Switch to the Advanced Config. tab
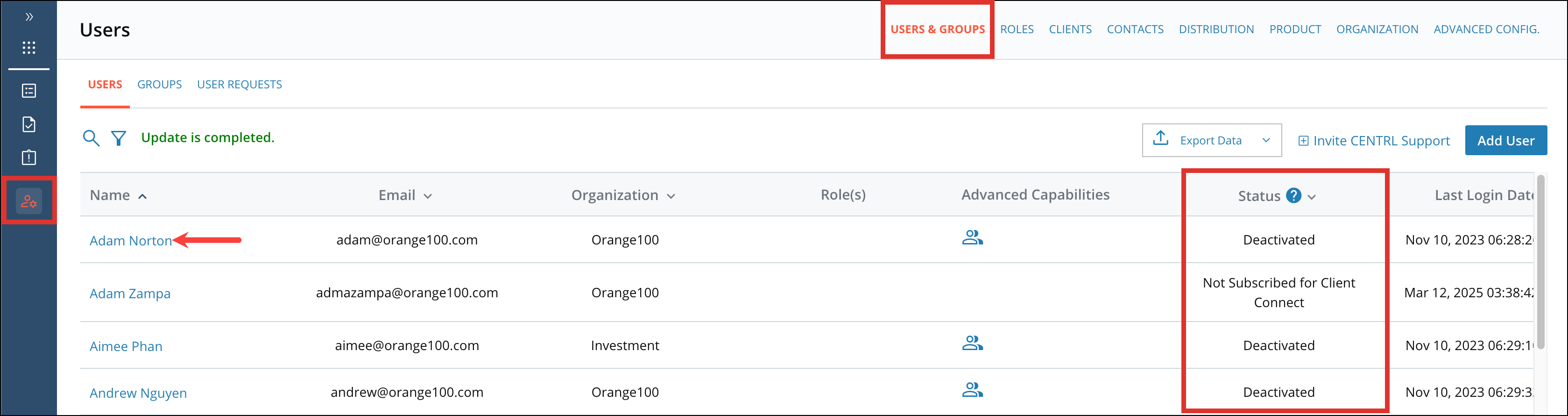Image resolution: width=1568 pixels, height=416 pixels. (x=1486, y=29)
